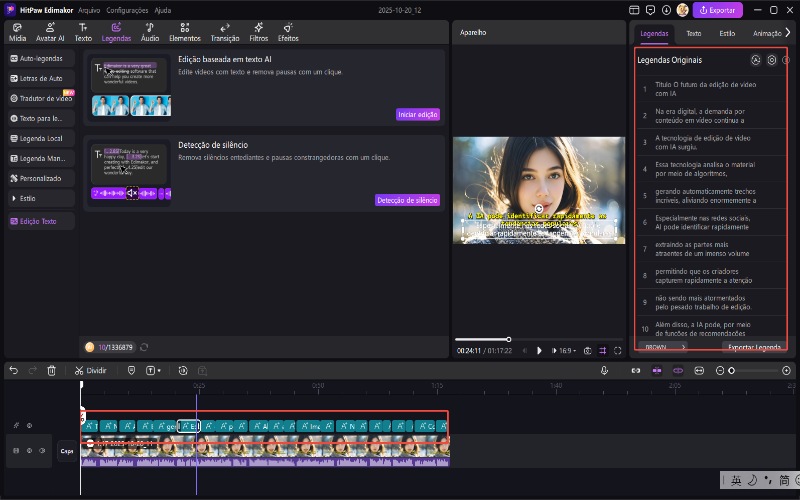Toggle the timeline link icon

click(635, 370)
